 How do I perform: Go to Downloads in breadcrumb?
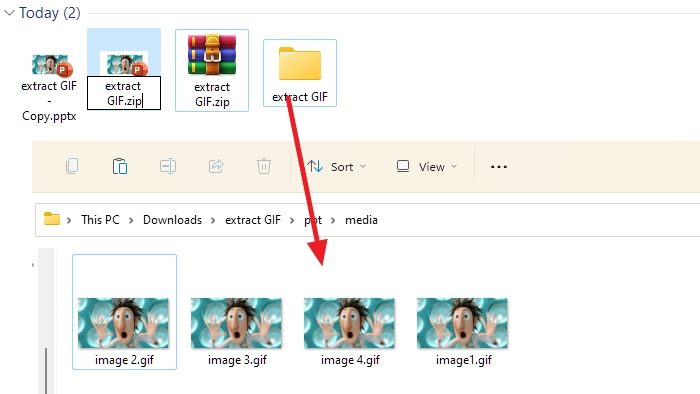coord(172,220)
